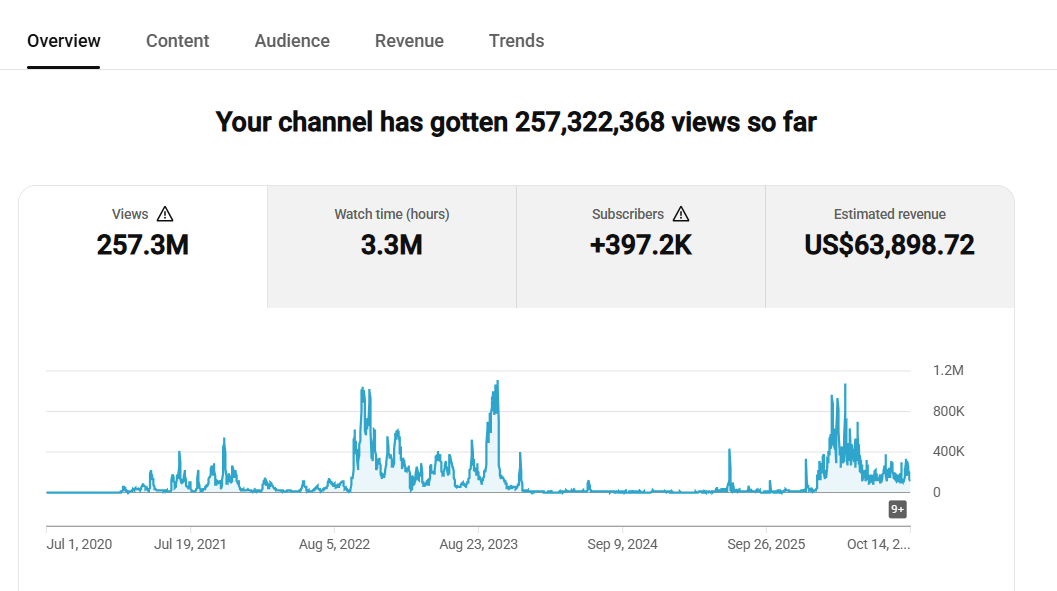
Task: Click the chart peak near Aug 23, 2023
Action: (497, 382)
